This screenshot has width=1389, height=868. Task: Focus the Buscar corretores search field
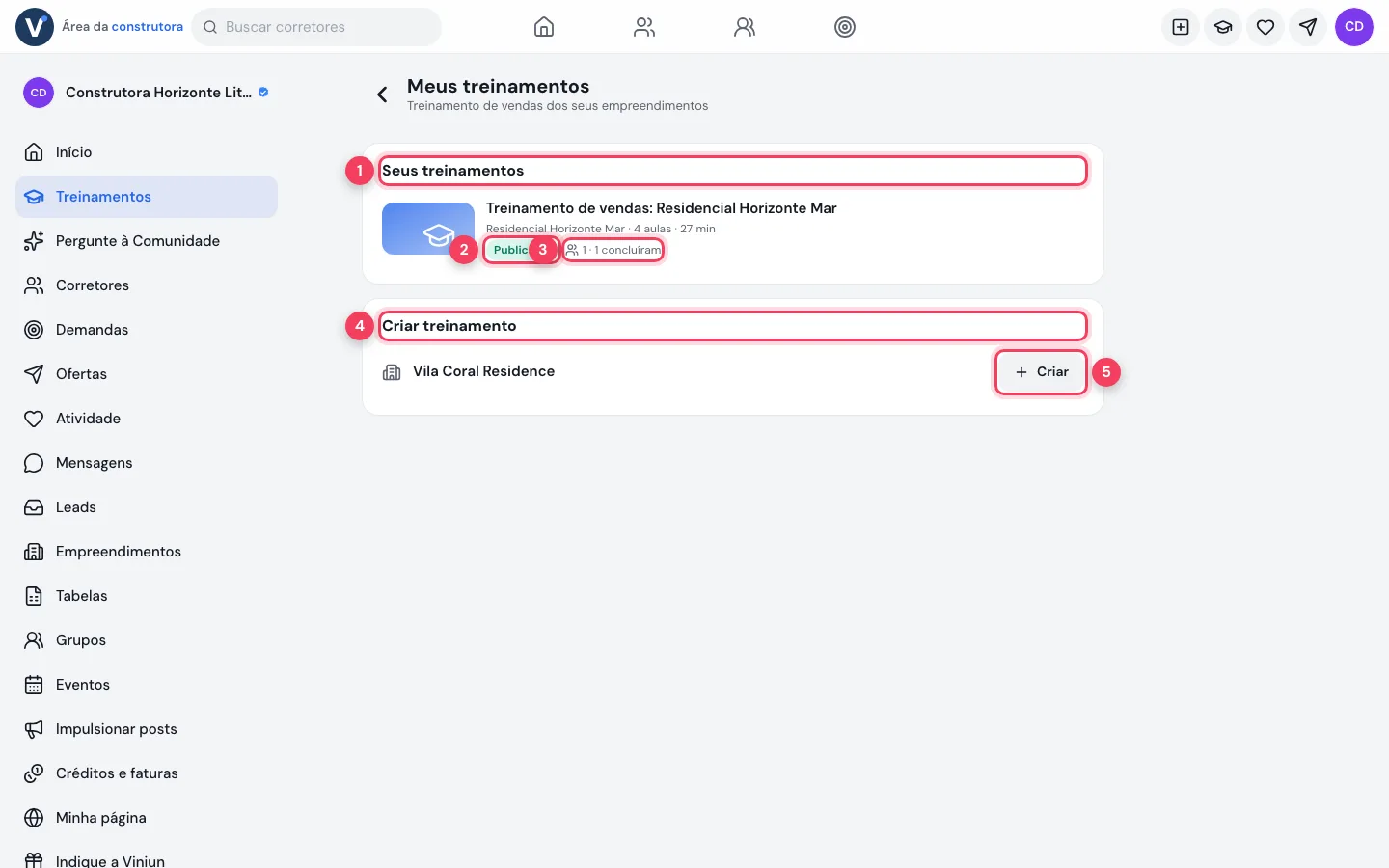pyautogui.click(x=316, y=27)
